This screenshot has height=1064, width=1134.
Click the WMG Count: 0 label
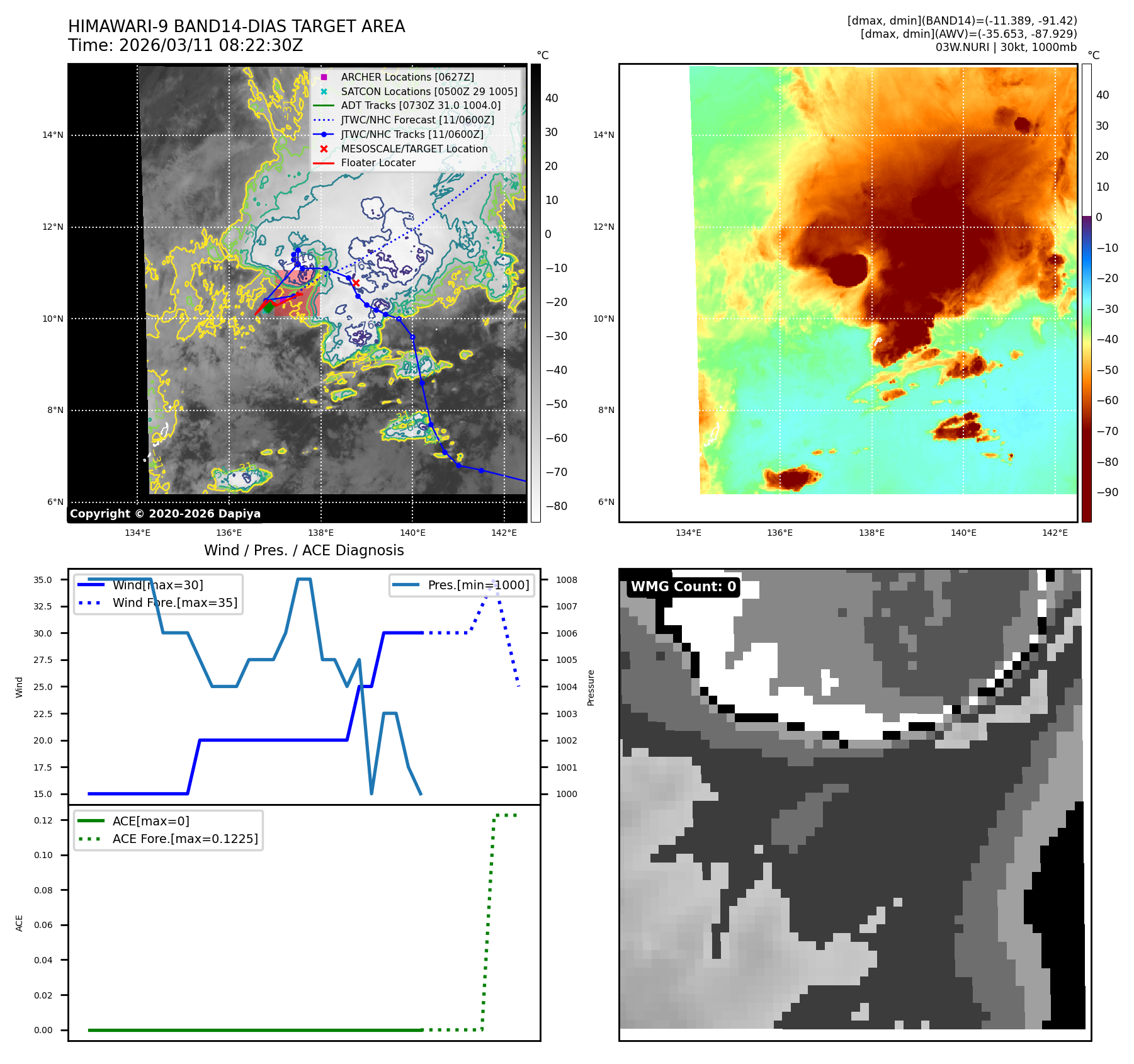point(683,587)
